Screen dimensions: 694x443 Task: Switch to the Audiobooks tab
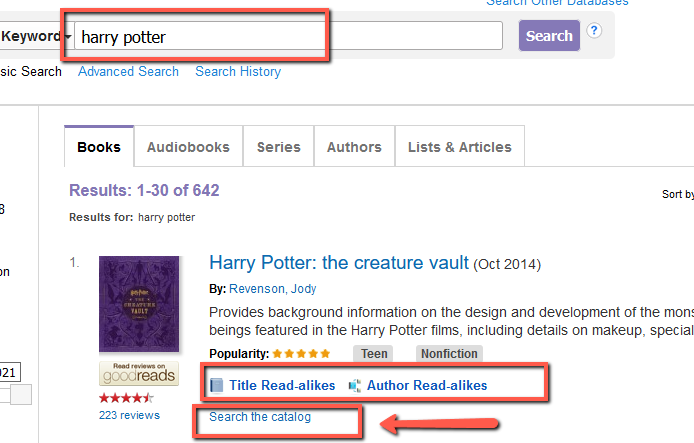188,147
